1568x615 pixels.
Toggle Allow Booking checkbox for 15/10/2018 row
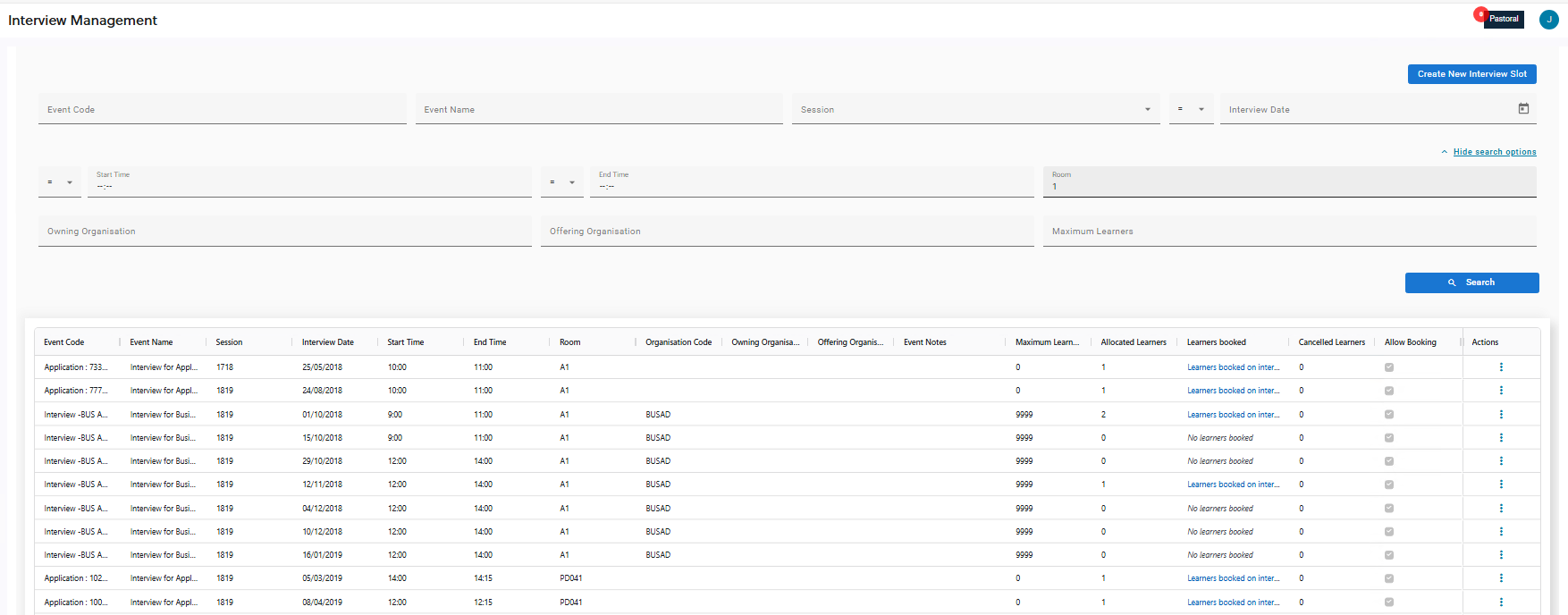click(x=1388, y=438)
